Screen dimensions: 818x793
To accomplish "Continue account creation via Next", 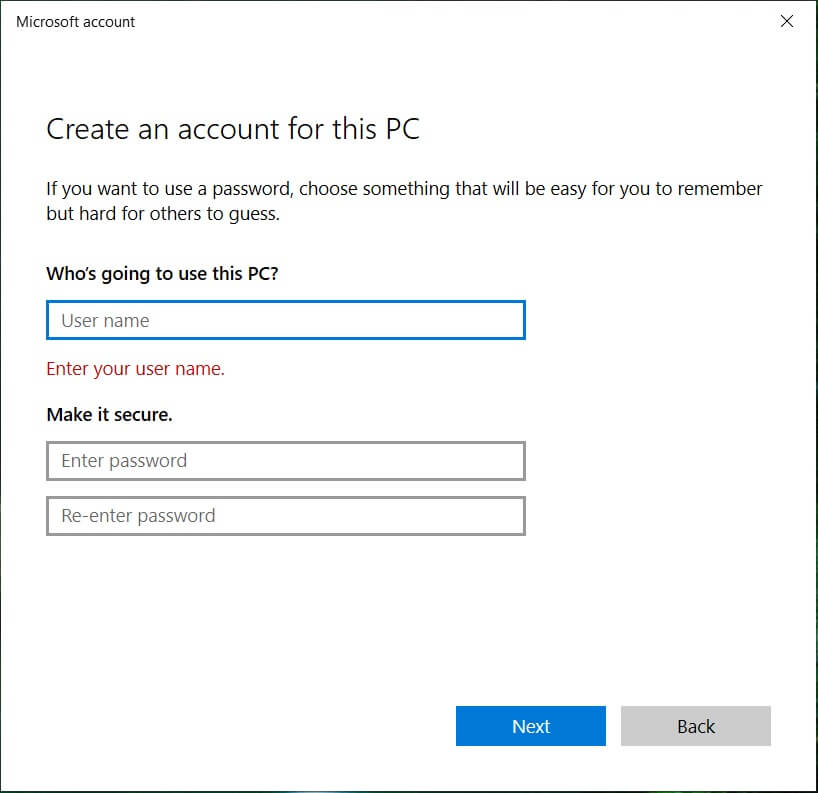I will (530, 726).
